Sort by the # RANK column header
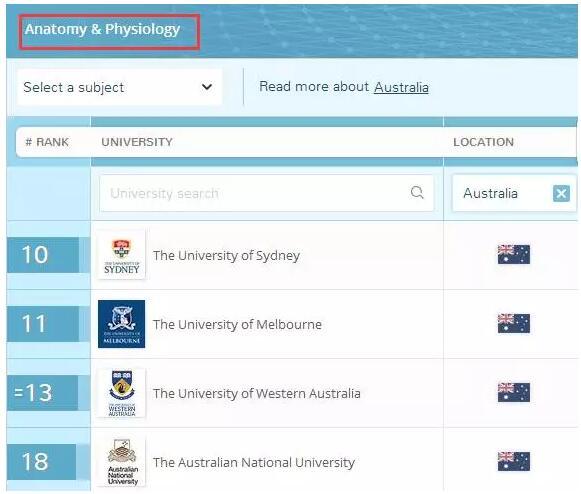The image size is (581, 494). click(47, 142)
